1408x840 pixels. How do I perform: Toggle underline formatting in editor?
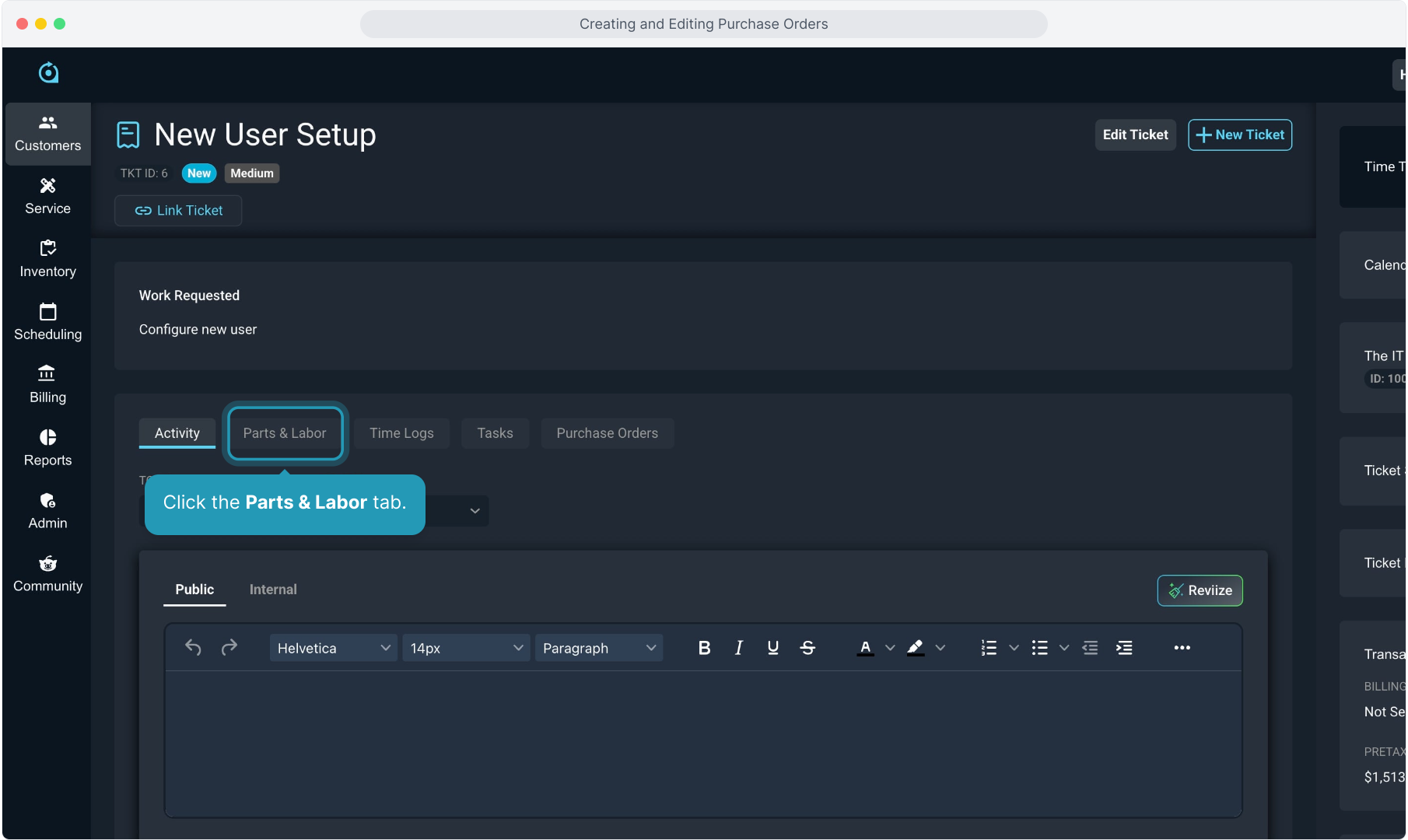[772, 648]
